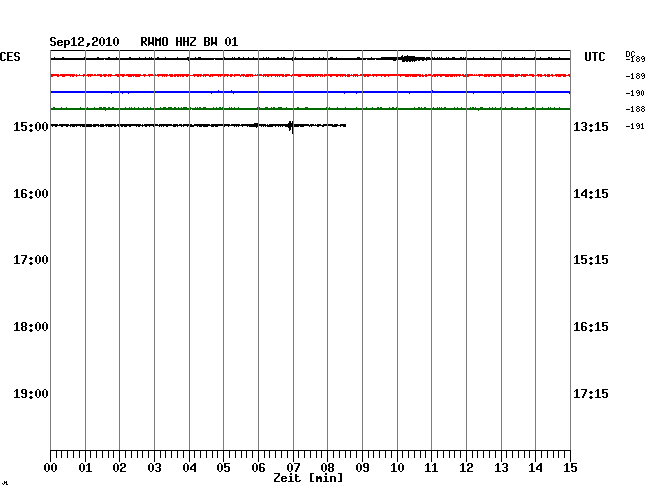650x494 pixels.
Task: Click the 09 minute axis tick label
Action: 362,468
